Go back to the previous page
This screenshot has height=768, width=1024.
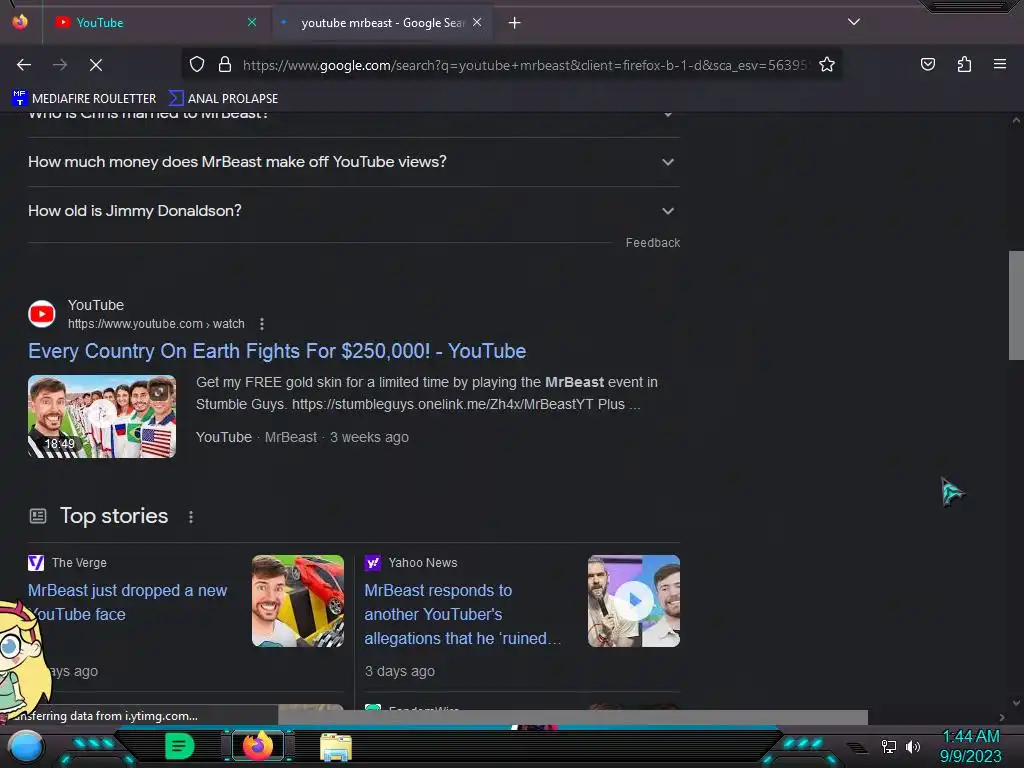point(24,65)
